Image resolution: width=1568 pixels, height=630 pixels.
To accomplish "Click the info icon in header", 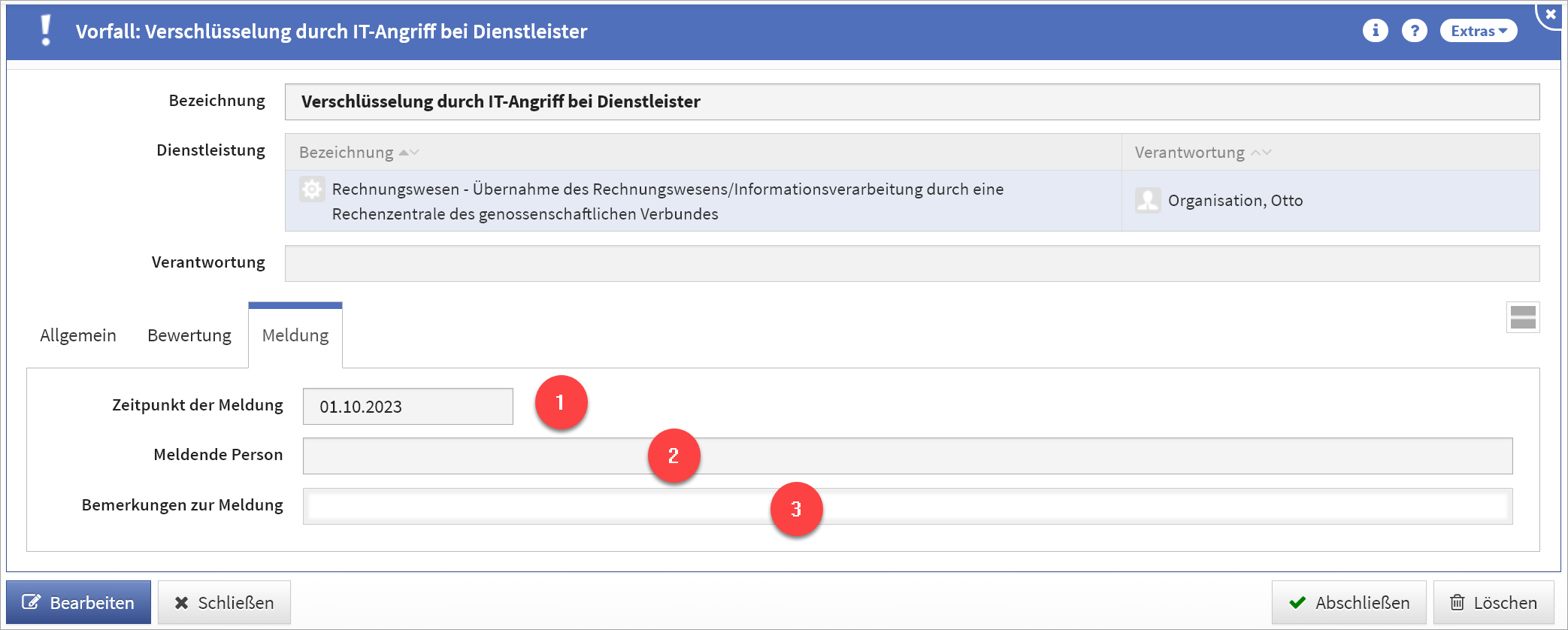I will [1375, 31].
